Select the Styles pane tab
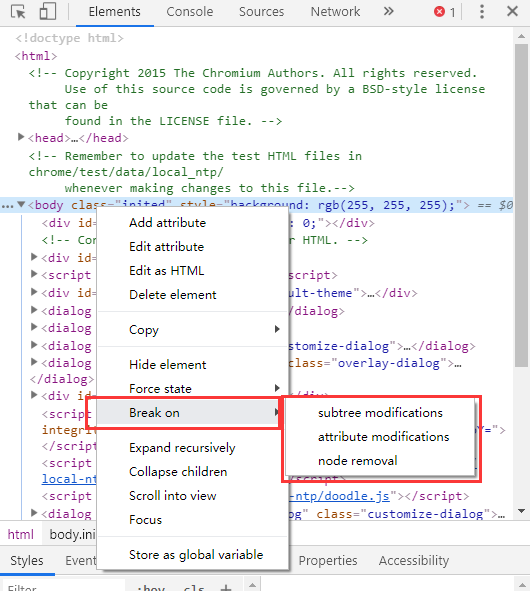This screenshot has height=591, width=530. 27,560
